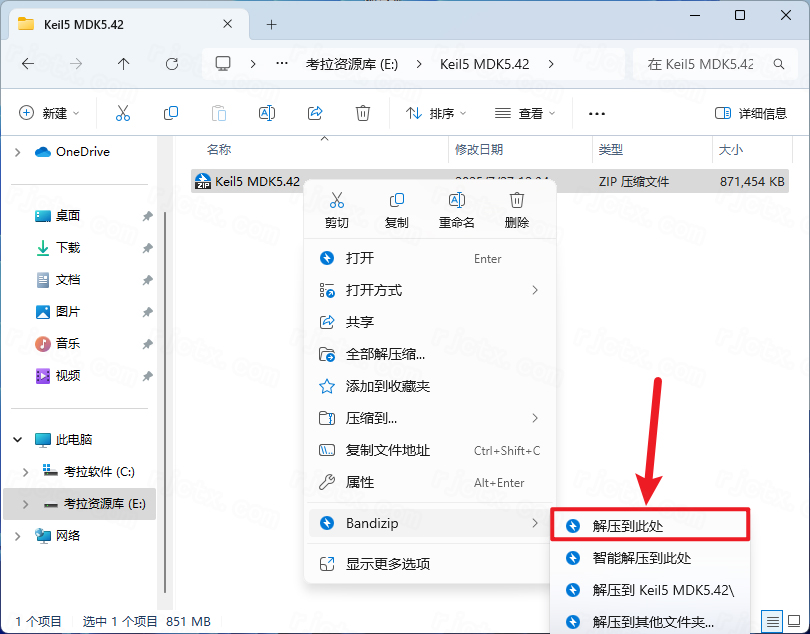Viewport: 810px width, 634px height.
Task: Click the Copy icon in the toolbar
Action: pyautogui.click(x=171, y=112)
